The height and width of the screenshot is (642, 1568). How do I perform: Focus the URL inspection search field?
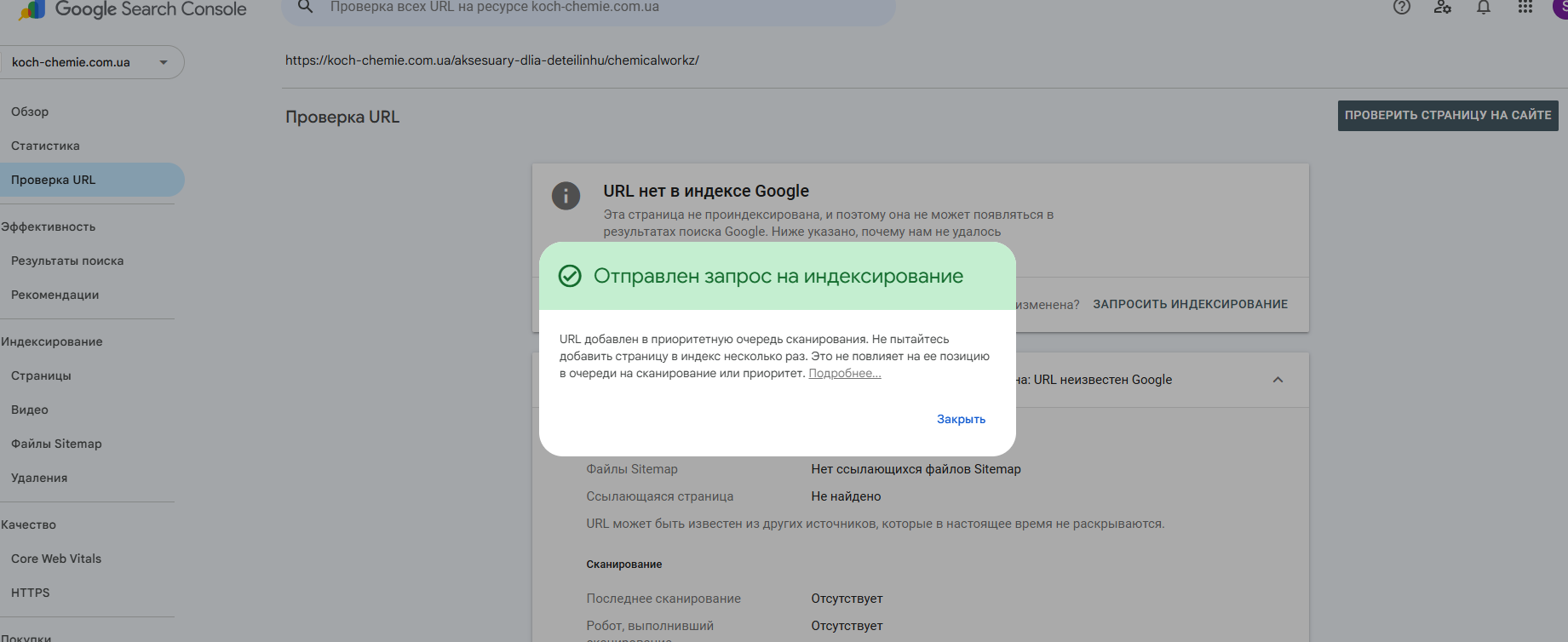pos(589,9)
